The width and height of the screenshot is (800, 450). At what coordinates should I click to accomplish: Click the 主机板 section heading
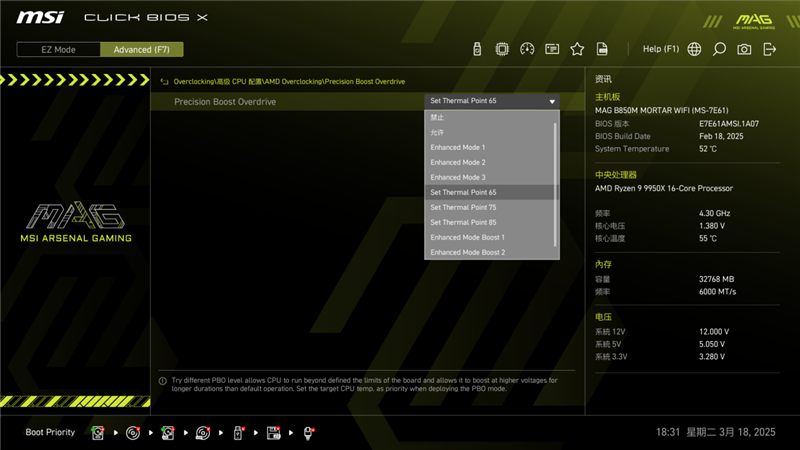click(x=607, y=97)
